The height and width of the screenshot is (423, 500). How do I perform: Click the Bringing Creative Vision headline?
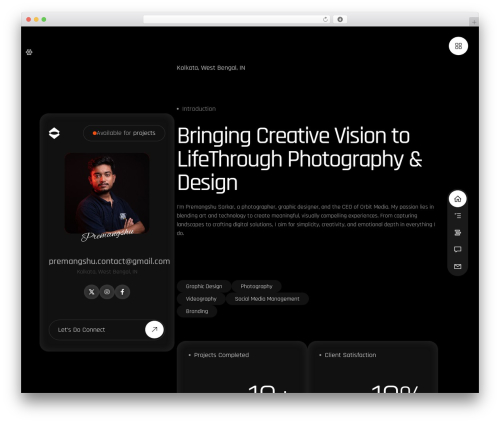(300, 159)
